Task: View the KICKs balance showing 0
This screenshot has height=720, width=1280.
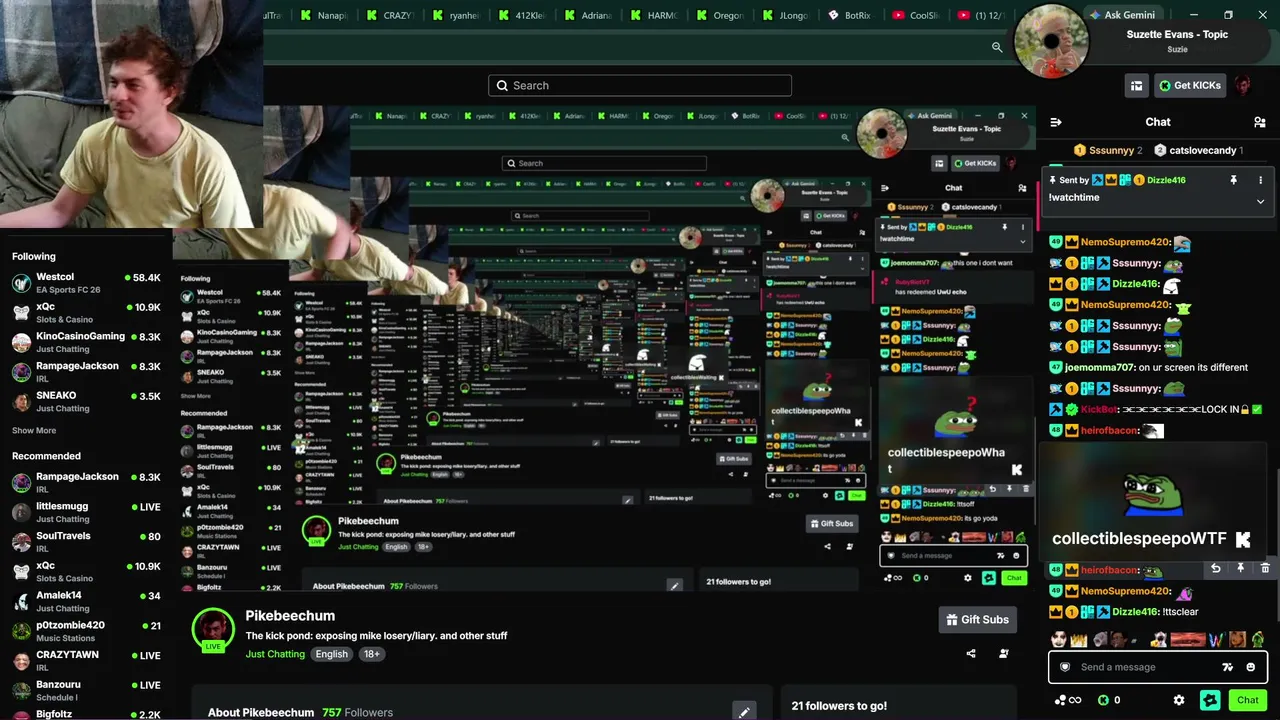Action: [1109, 700]
